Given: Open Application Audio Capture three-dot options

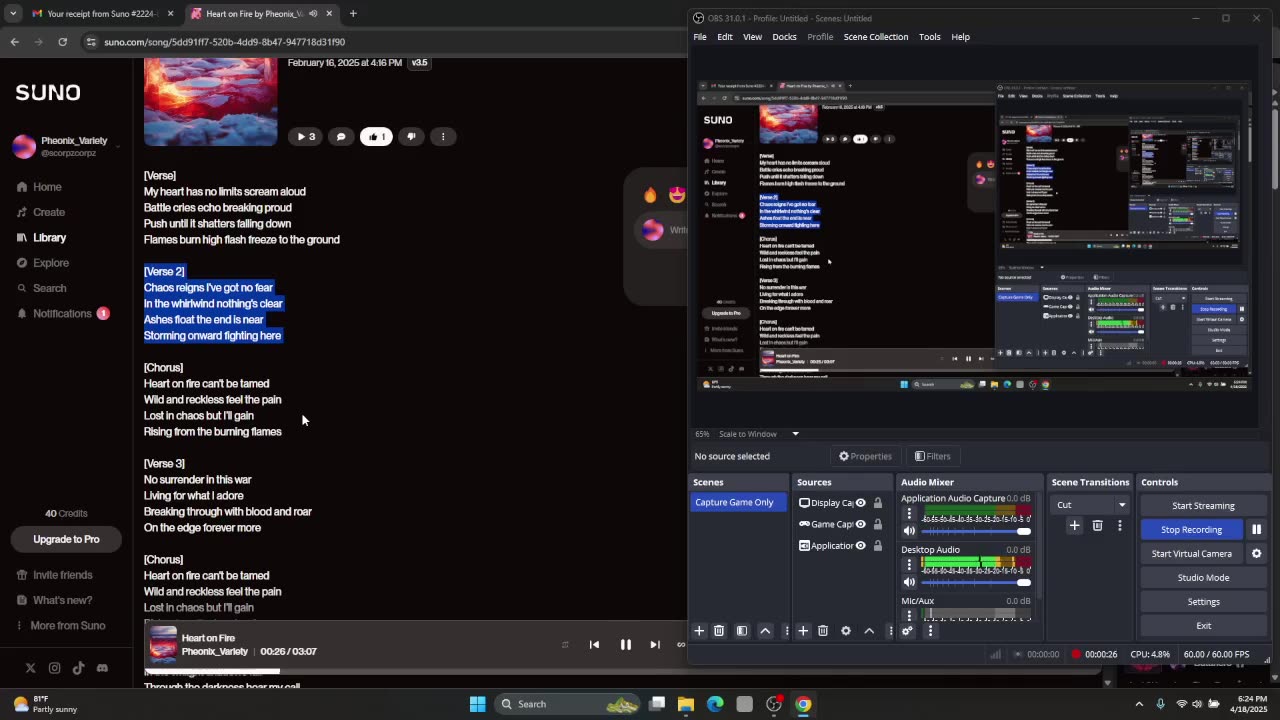Looking at the screenshot, I should click(x=909, y=514).
